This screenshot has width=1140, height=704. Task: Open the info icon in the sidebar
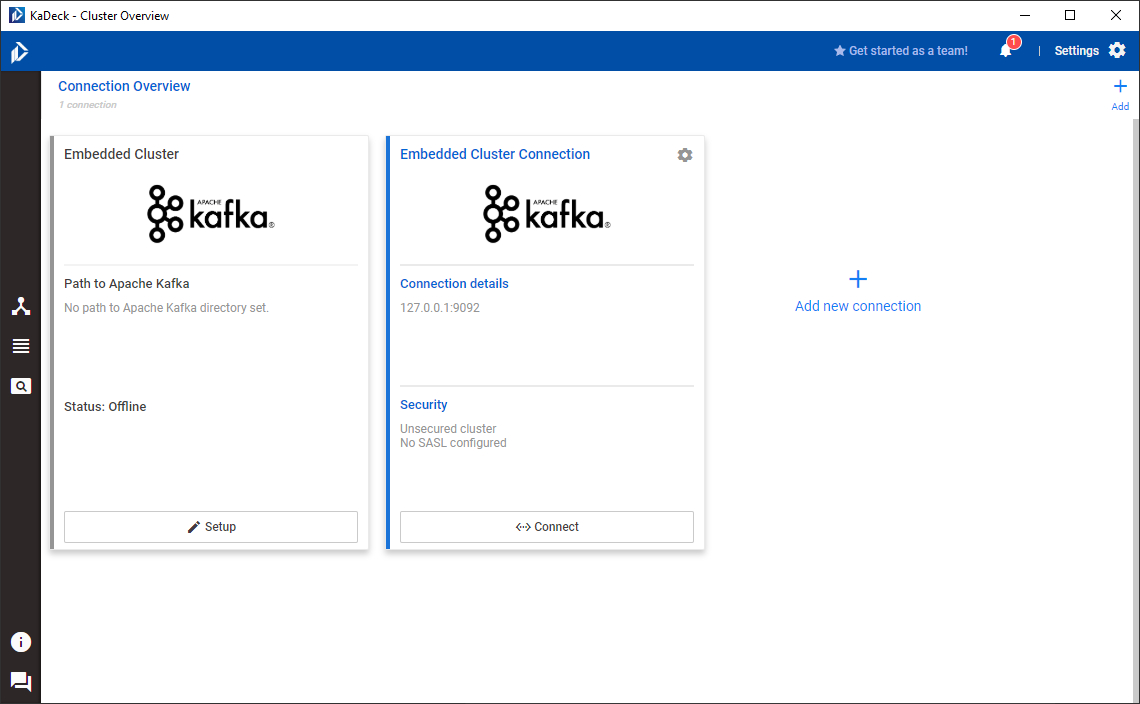point(21,642)
